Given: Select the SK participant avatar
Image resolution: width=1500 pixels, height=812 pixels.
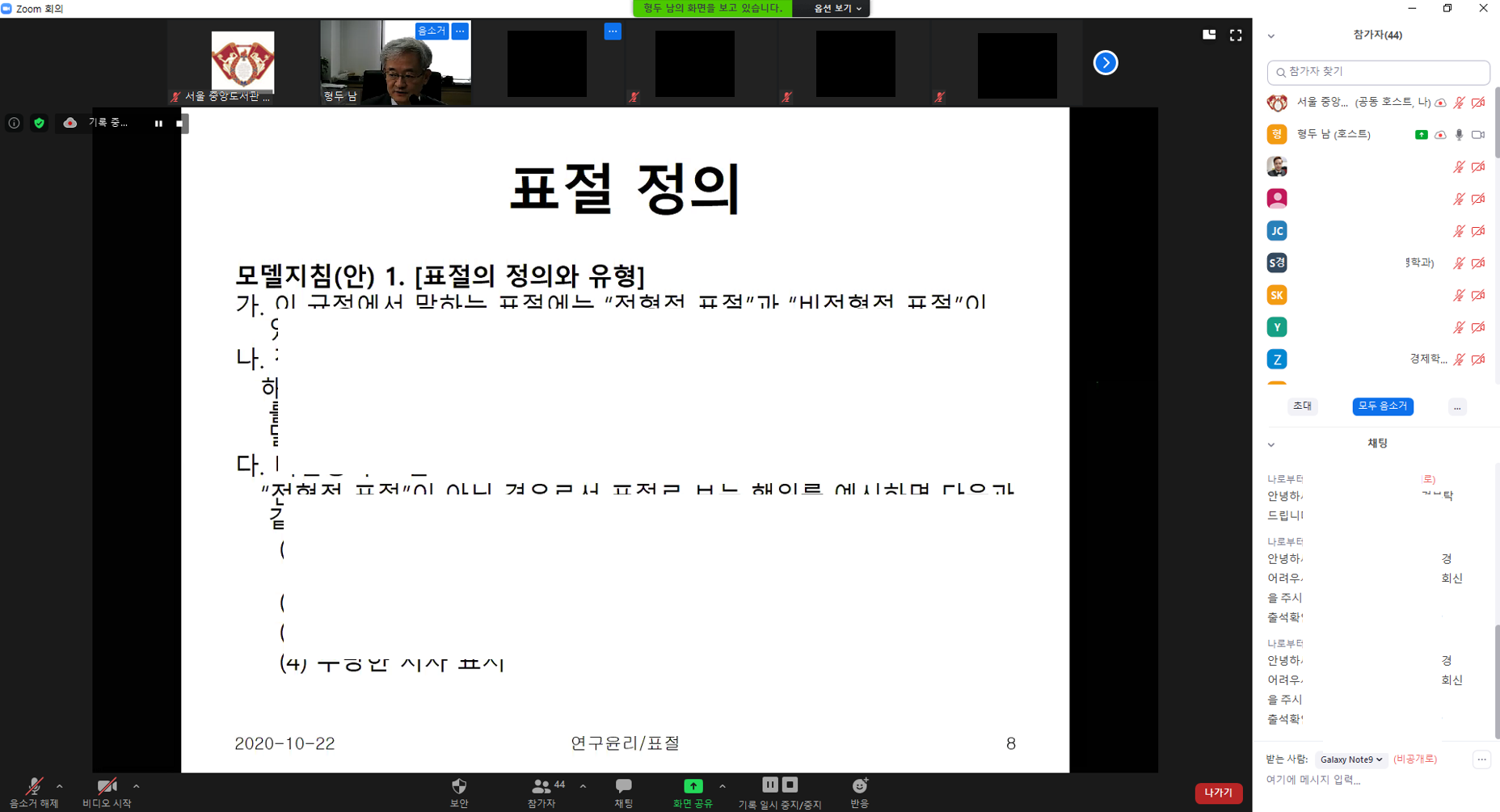Looking at the screenshot, I should coord(1277,295).
